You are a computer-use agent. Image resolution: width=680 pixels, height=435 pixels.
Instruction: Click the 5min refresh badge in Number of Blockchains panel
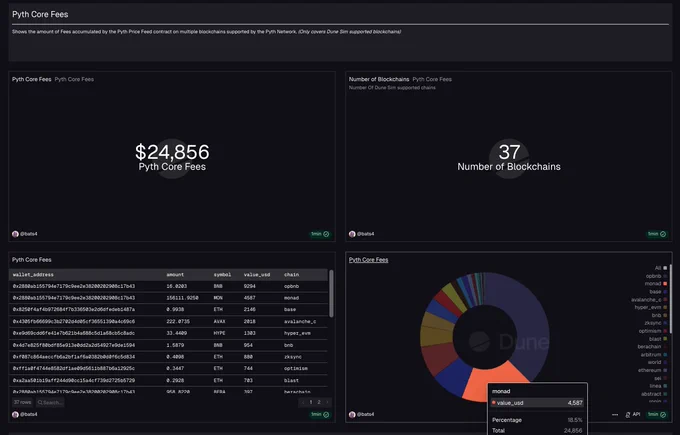pos(657,234)
